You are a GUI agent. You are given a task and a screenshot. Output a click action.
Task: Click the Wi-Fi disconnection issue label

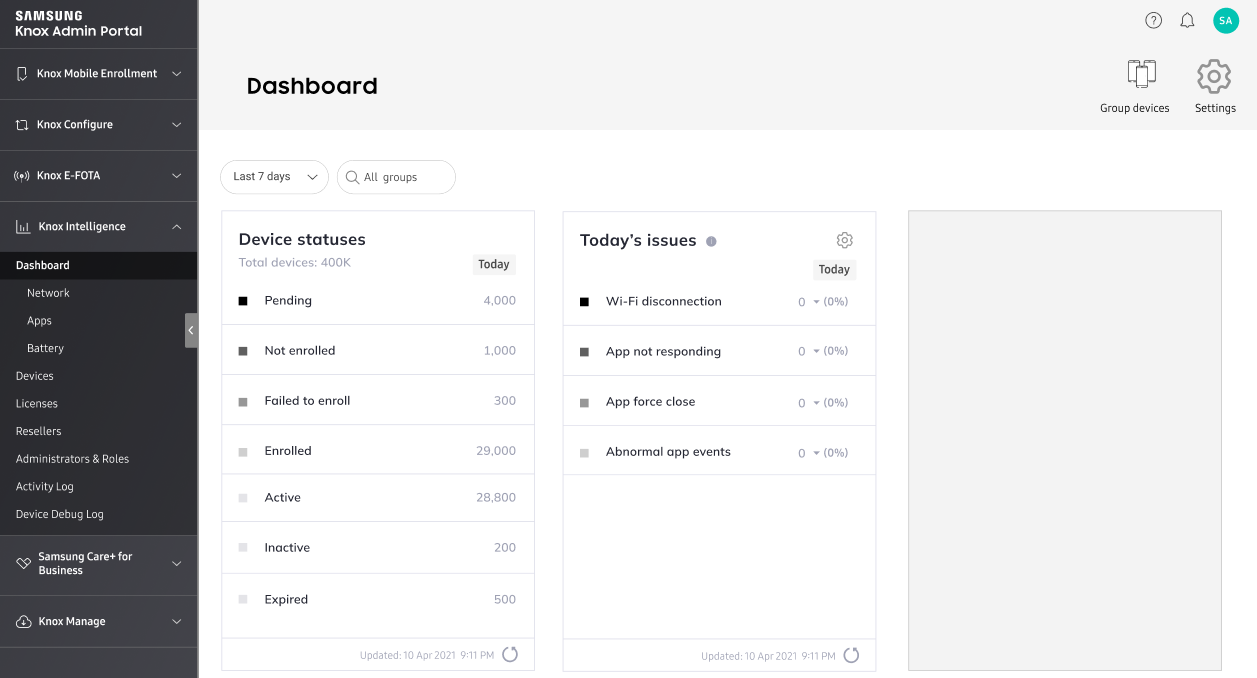664,302
